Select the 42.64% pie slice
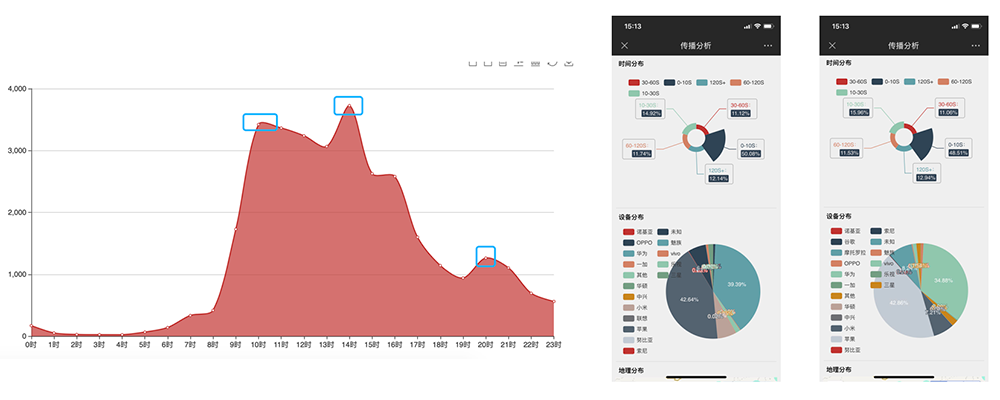The image size is (1000, 400). (x=690, y=299)
